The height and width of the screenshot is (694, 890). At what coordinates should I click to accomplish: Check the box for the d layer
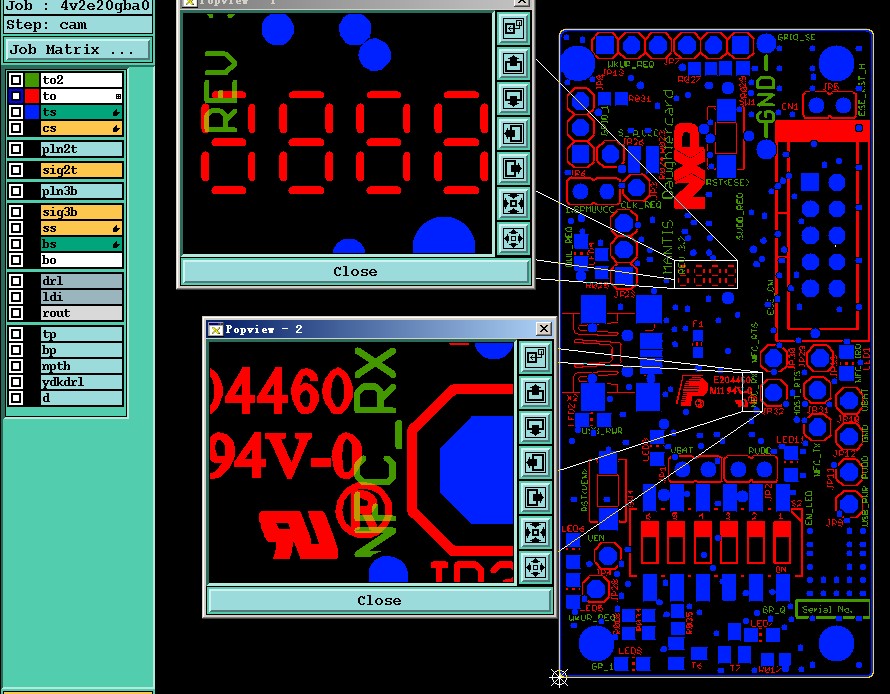[x=16, y=398]
